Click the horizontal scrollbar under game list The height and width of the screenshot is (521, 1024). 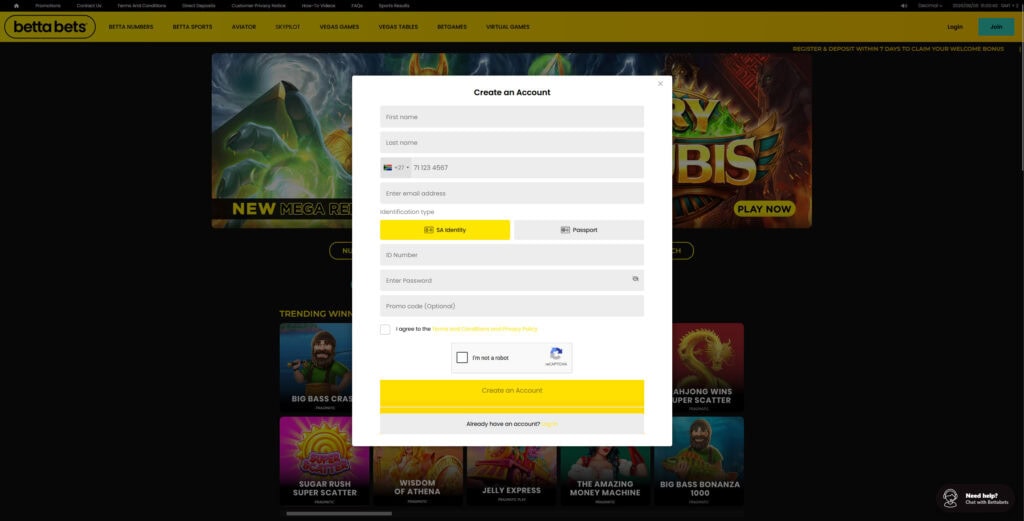(x=339, y=514)
